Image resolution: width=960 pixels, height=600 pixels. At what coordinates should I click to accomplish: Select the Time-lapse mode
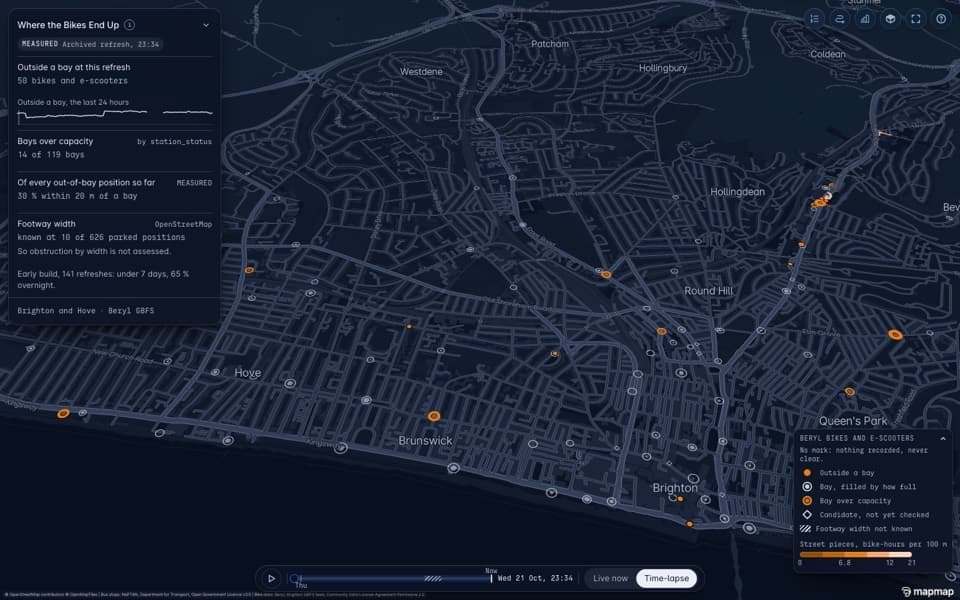tap(666, 578)
